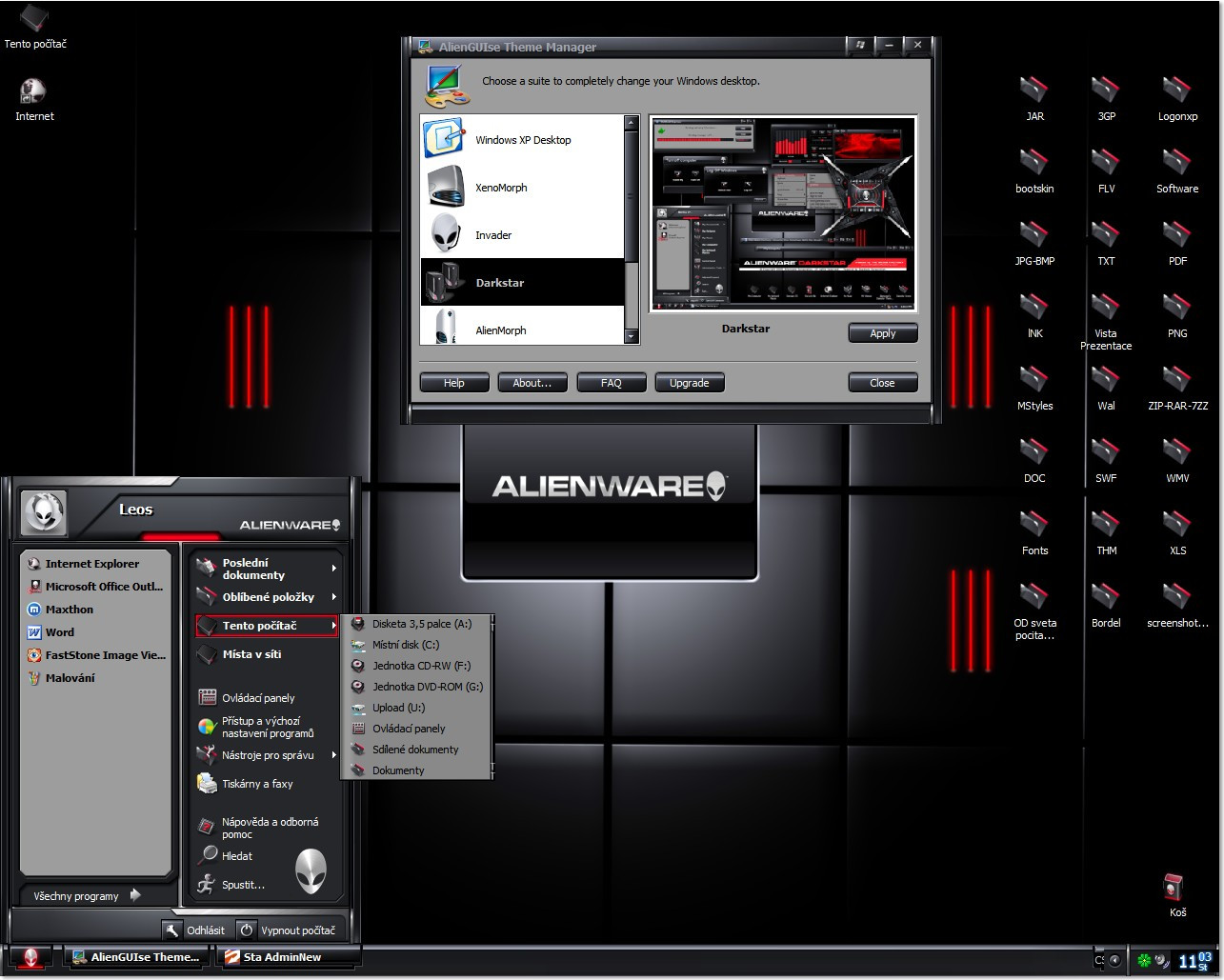Open the bootskin desktop folder
Screen dimensions: 1224x980
(x=1034, y=171)
